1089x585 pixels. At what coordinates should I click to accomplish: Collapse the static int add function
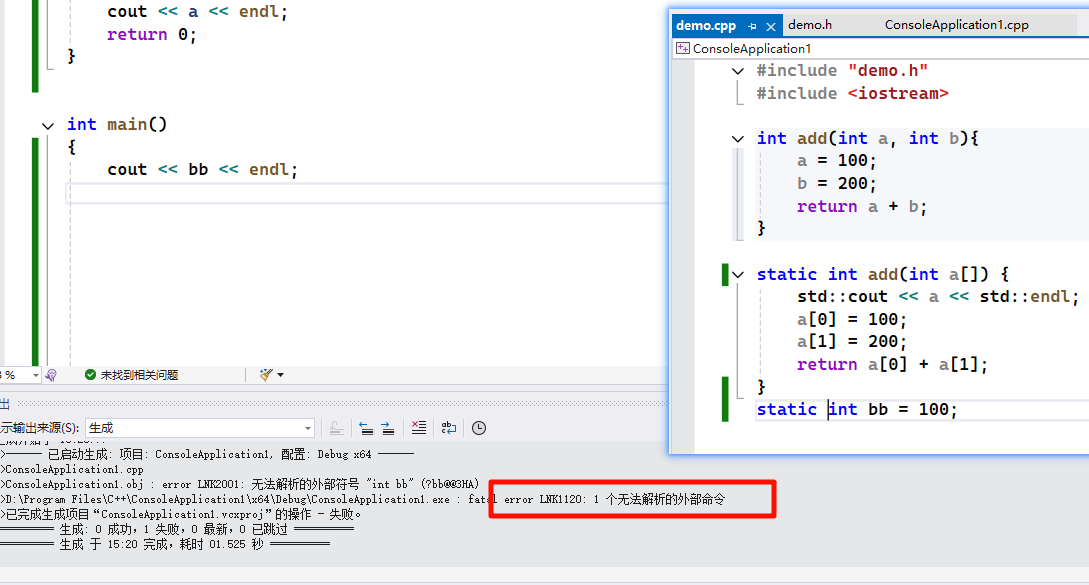(x=738, y=274)
